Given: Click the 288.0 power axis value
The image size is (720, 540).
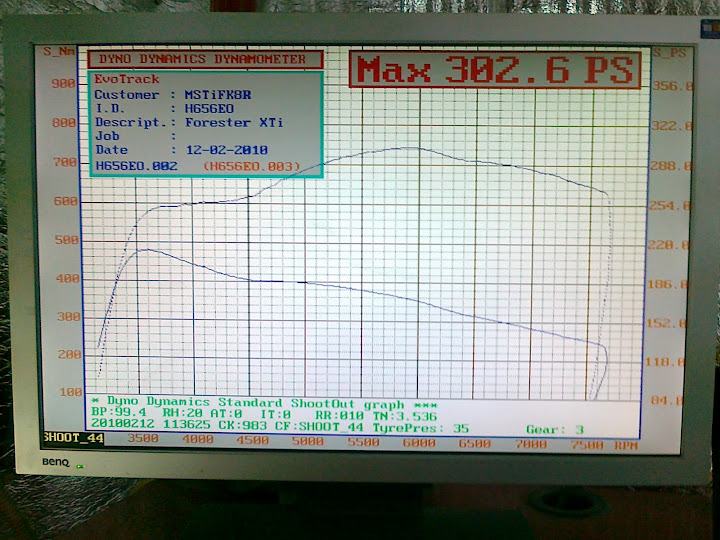Looking at the screenshot, I should [x=670, y=166].
